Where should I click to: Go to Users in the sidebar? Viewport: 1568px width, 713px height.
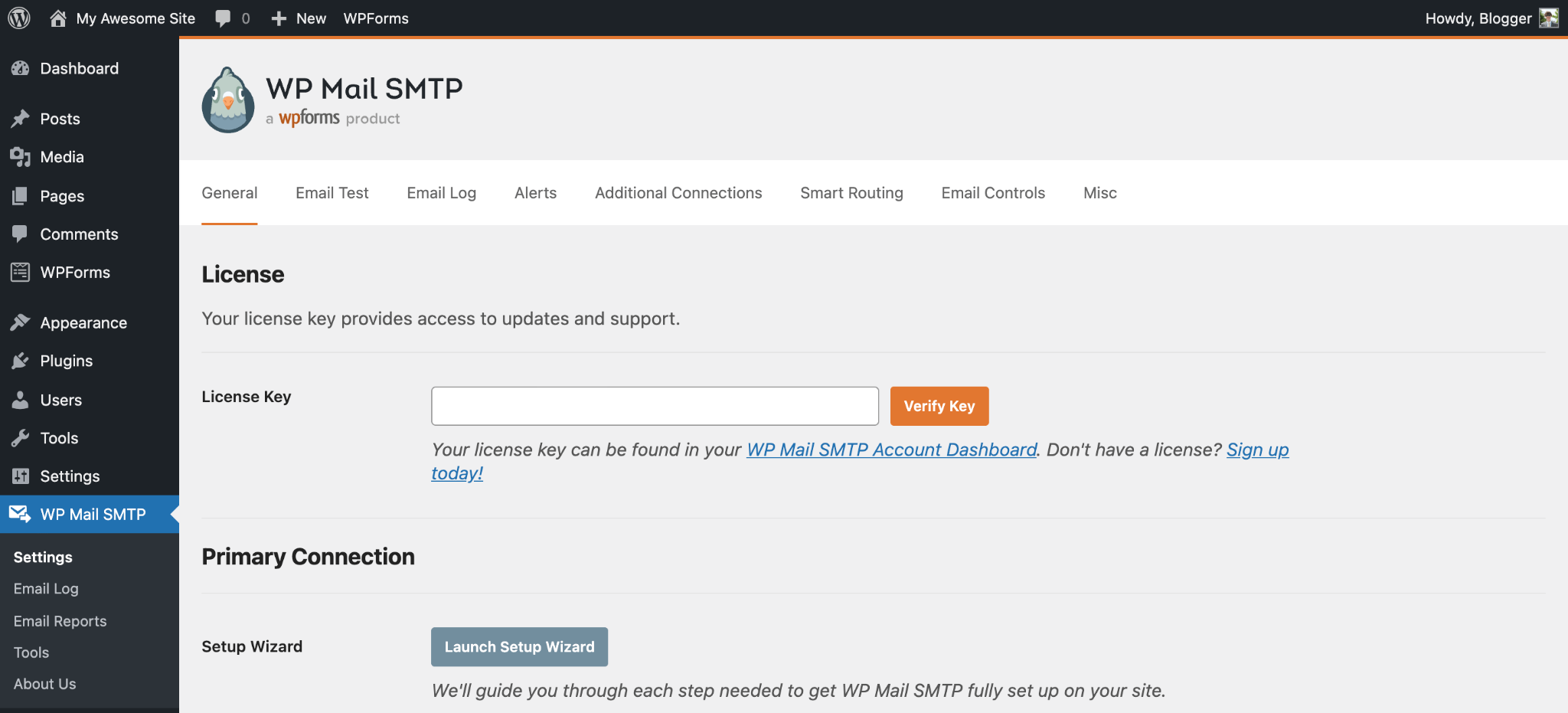61,400
